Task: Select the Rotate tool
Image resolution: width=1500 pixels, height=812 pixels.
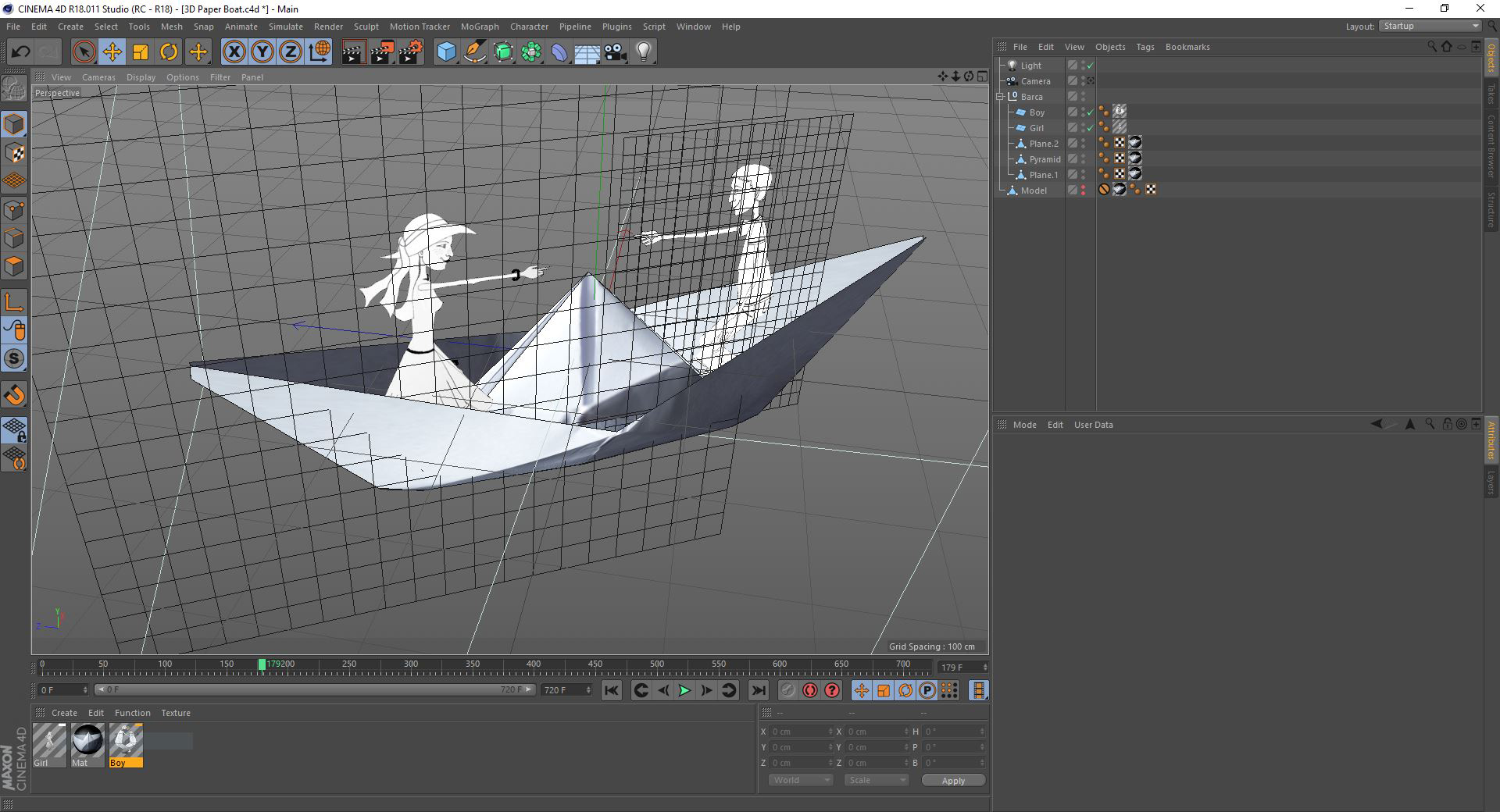Action: (x=169, y=52)
